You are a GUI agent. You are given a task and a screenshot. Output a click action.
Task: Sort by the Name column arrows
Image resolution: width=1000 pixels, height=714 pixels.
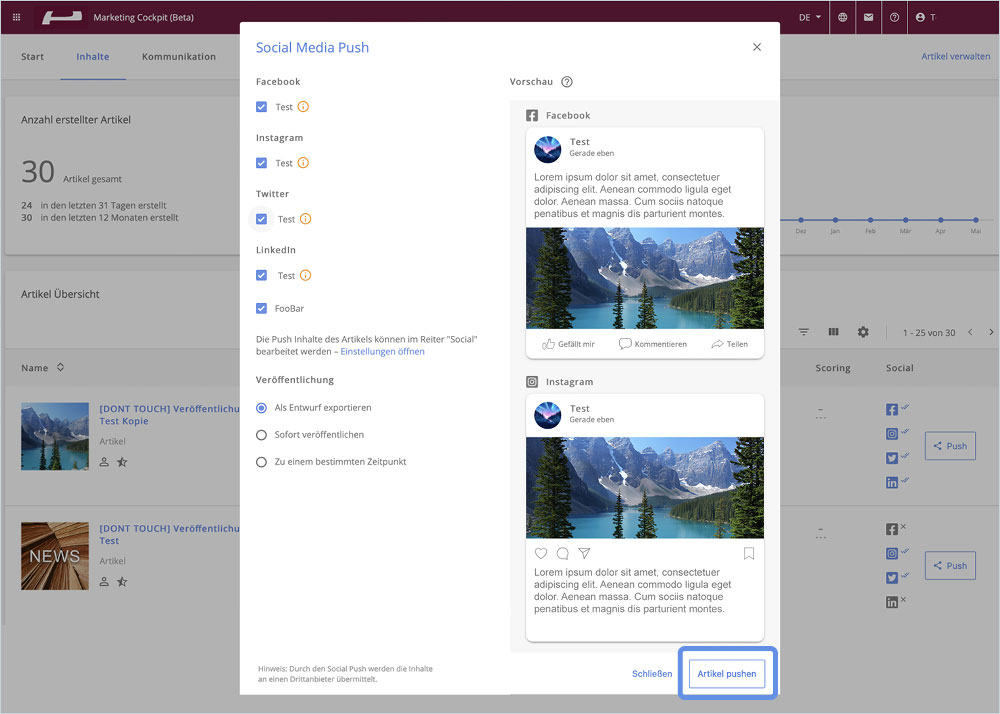pyautogui.click(x=61, y=367)
